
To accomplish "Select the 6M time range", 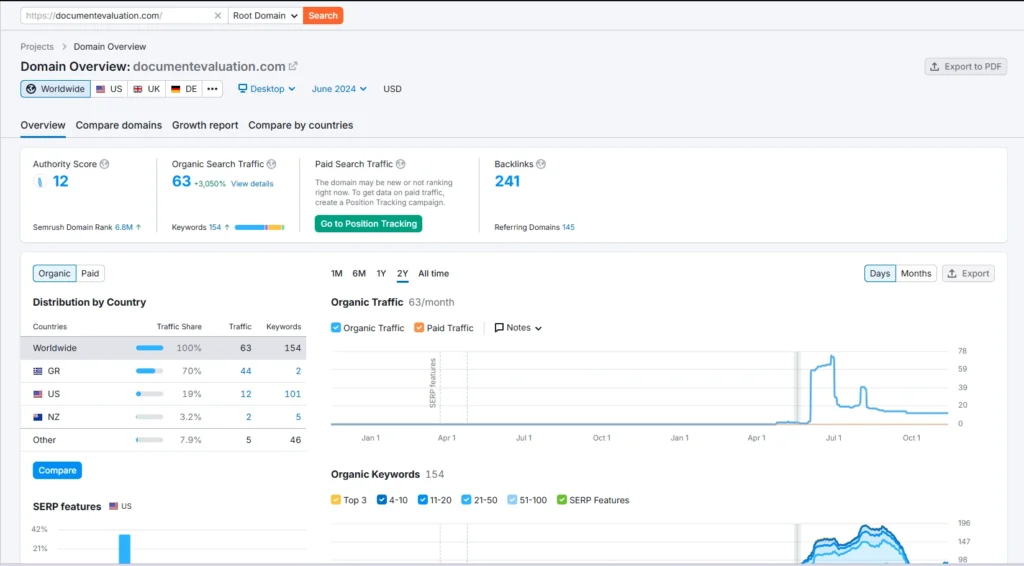I will coord(359,274).
